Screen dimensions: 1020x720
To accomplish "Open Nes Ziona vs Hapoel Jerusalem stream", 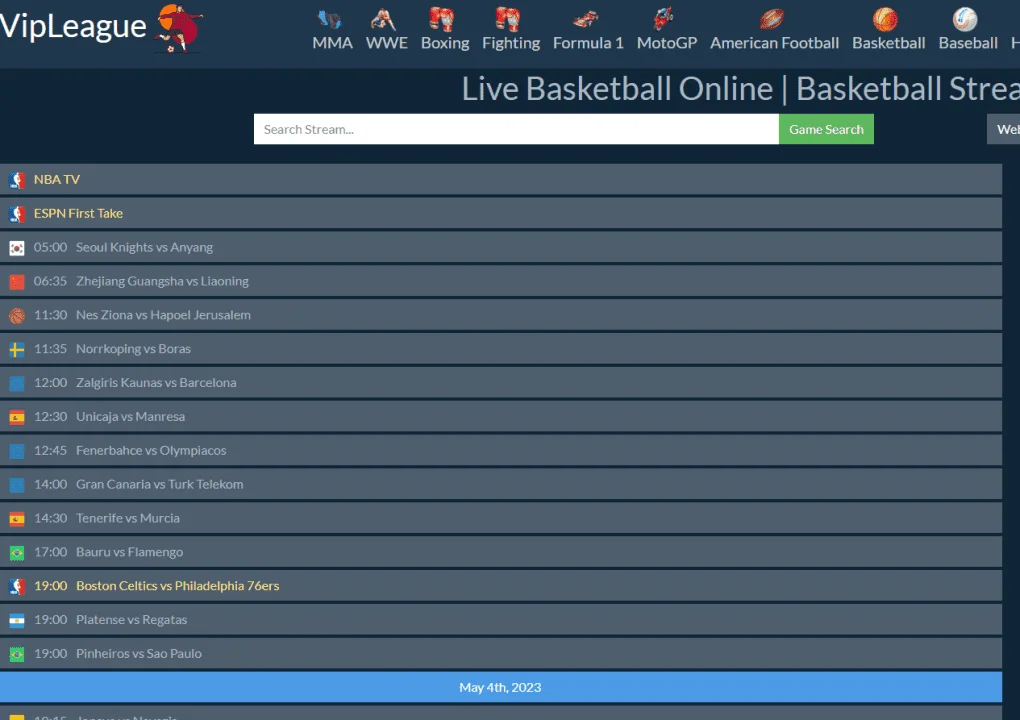I will coord(501,315).
